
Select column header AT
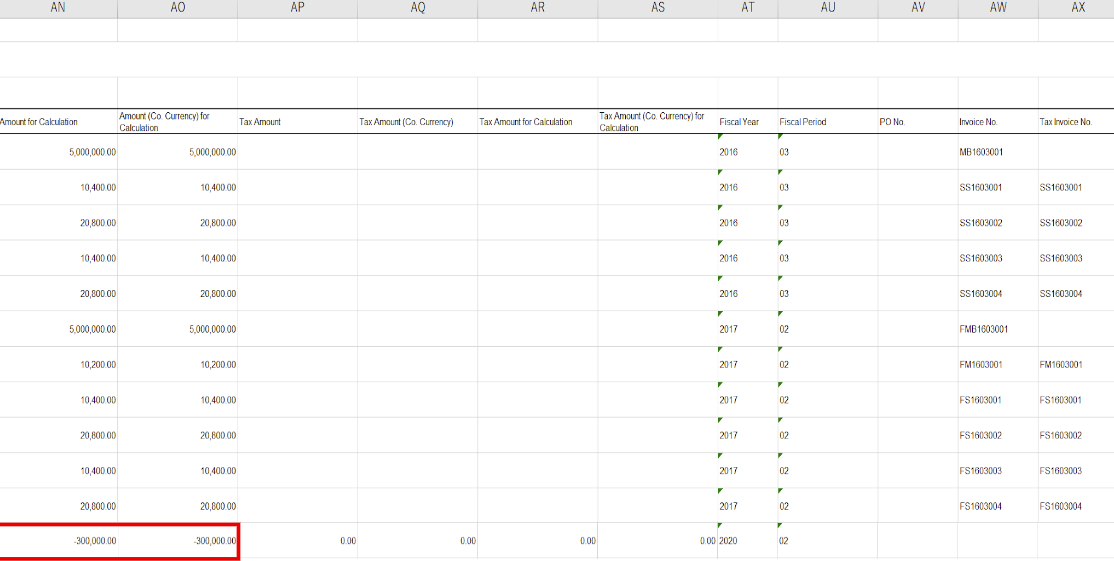[748, 9]
